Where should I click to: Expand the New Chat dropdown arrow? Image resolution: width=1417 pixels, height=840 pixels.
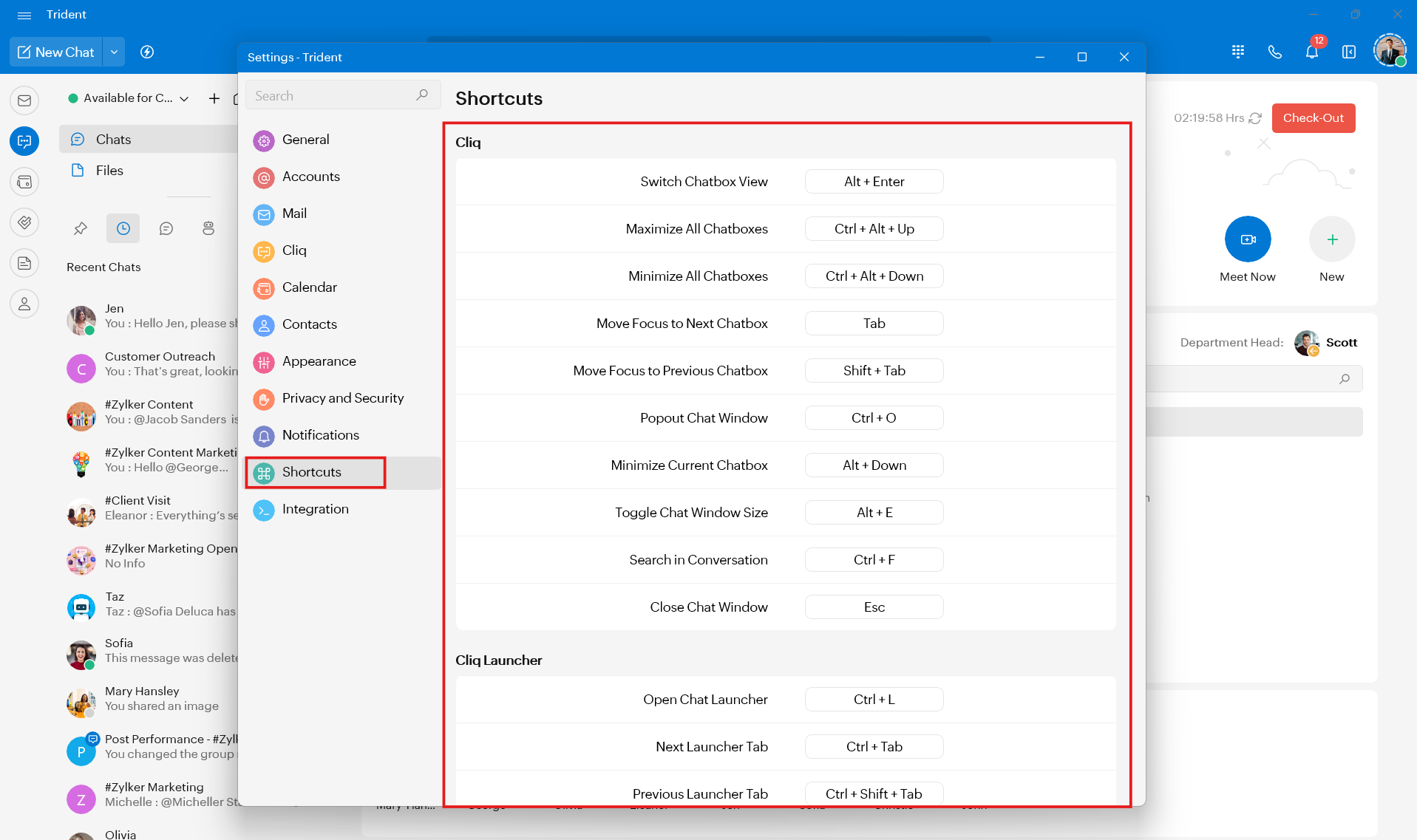pos(114,52)
